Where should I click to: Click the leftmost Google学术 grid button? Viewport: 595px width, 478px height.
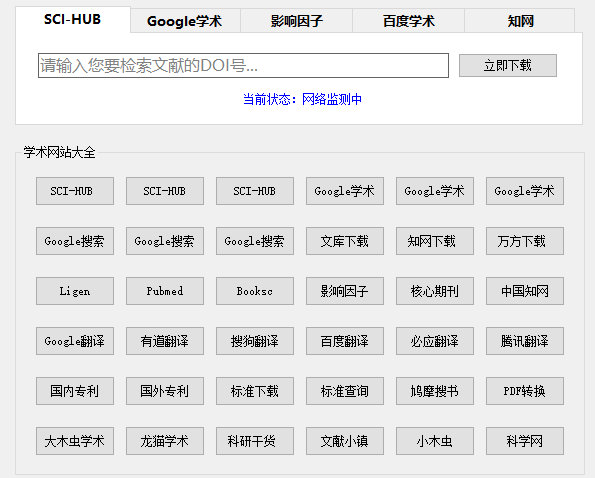(x=345, y=191)
